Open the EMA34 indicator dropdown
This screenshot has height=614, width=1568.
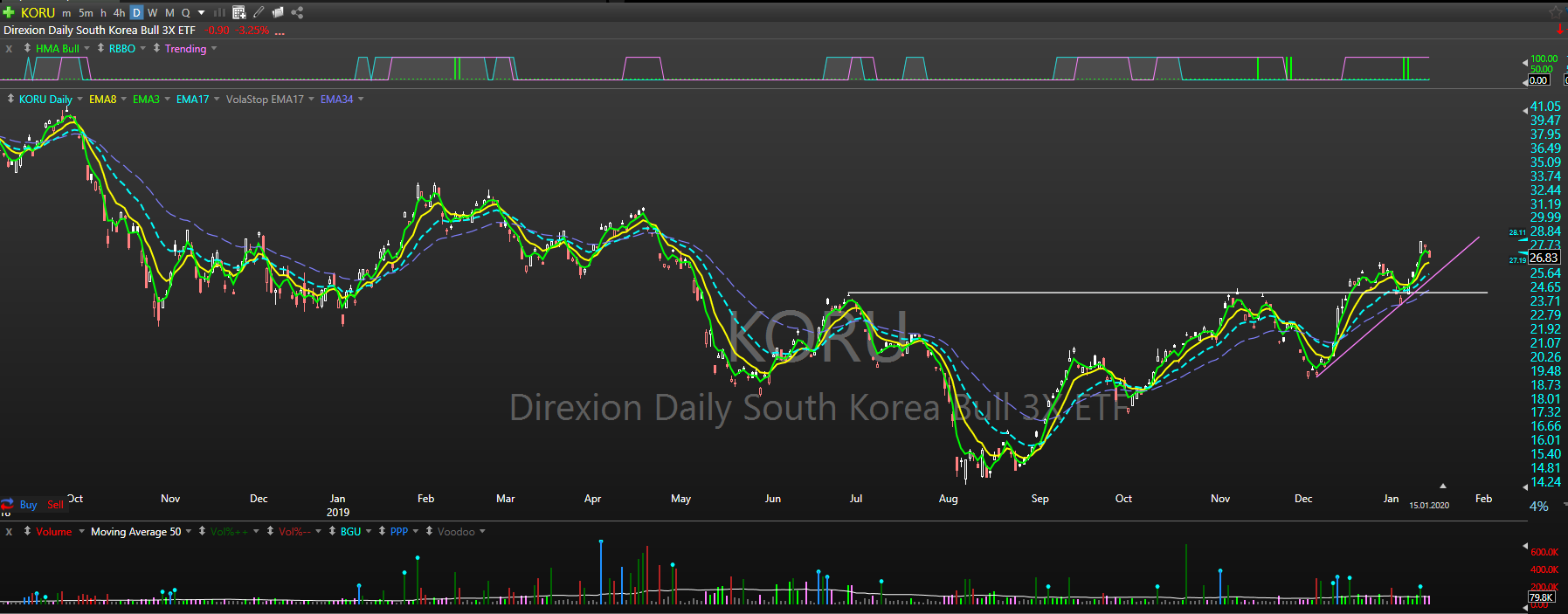click(x=361, y=100)
